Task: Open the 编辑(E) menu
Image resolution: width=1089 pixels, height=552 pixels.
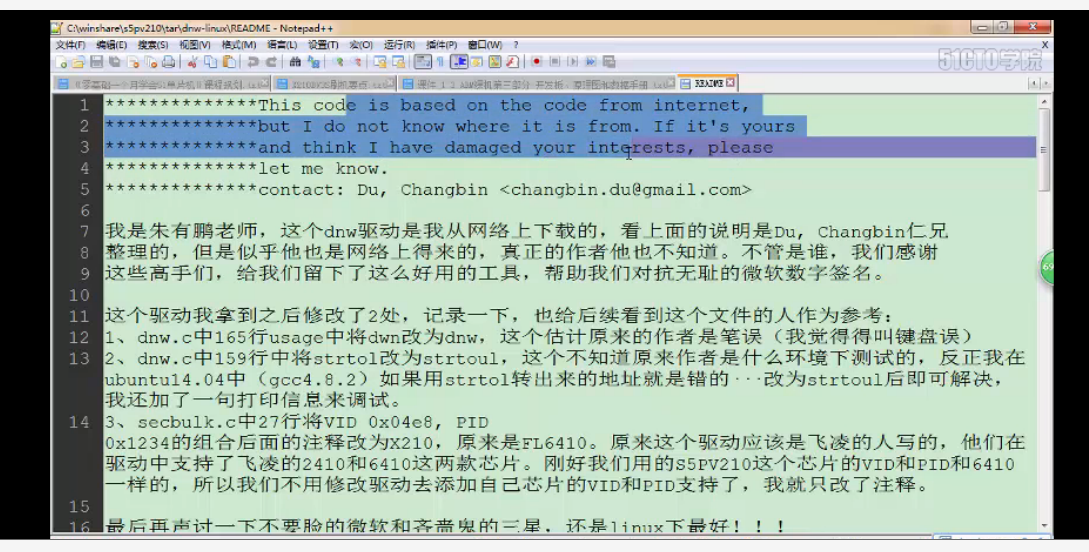Action: 111,44
